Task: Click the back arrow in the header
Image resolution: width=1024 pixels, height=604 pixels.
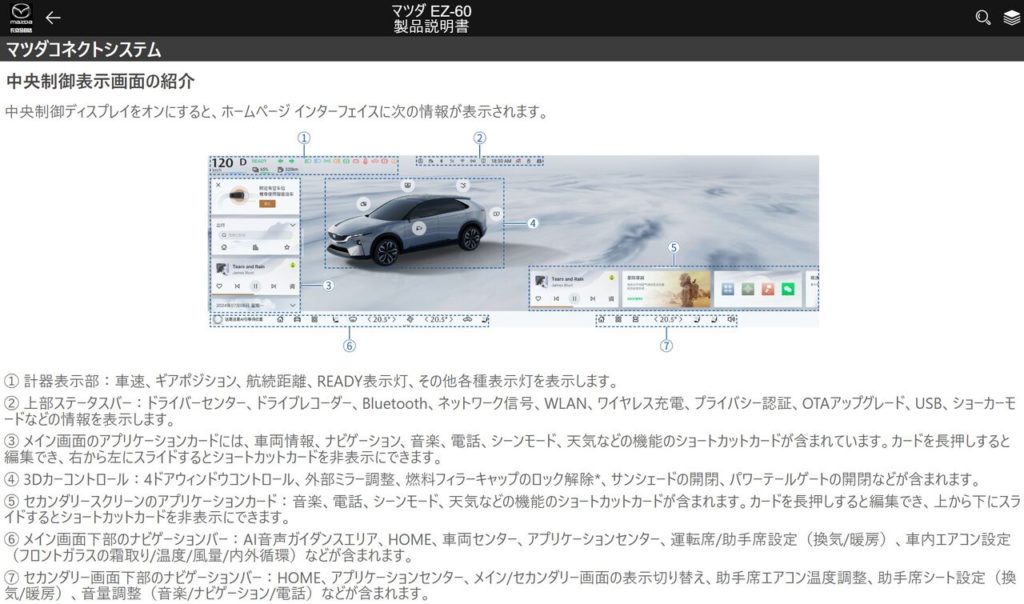Action: (53, 17)
